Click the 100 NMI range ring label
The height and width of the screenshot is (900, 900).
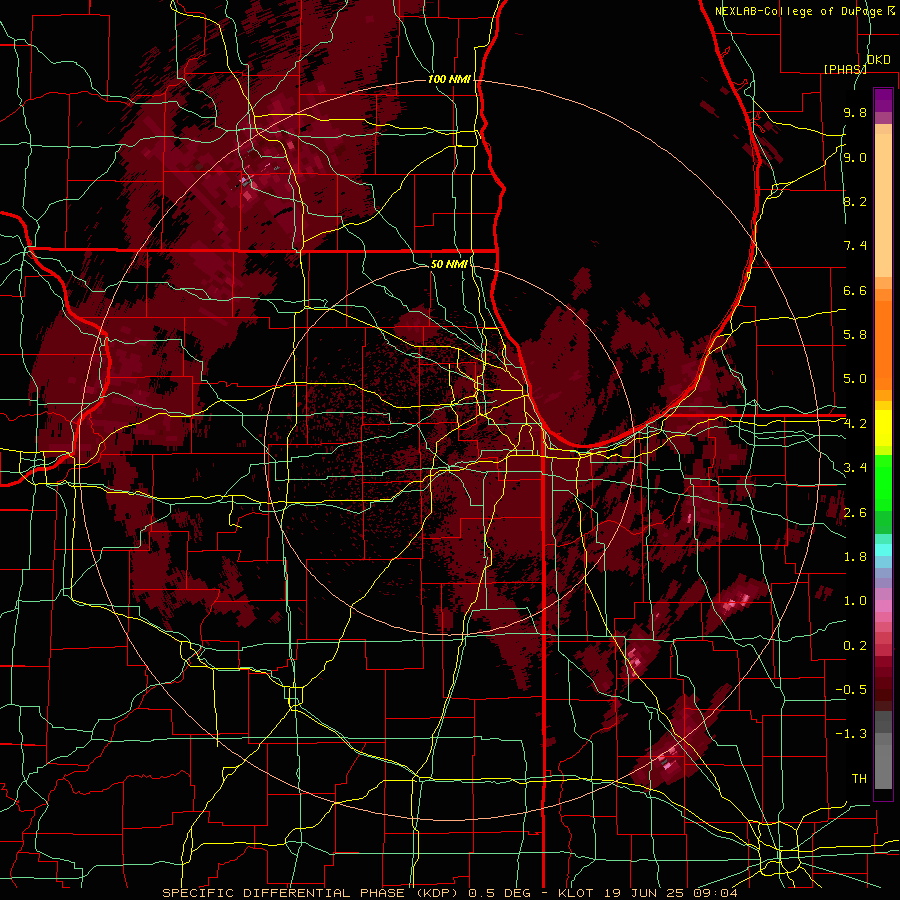pyautogui.click(x=449, y=79)
